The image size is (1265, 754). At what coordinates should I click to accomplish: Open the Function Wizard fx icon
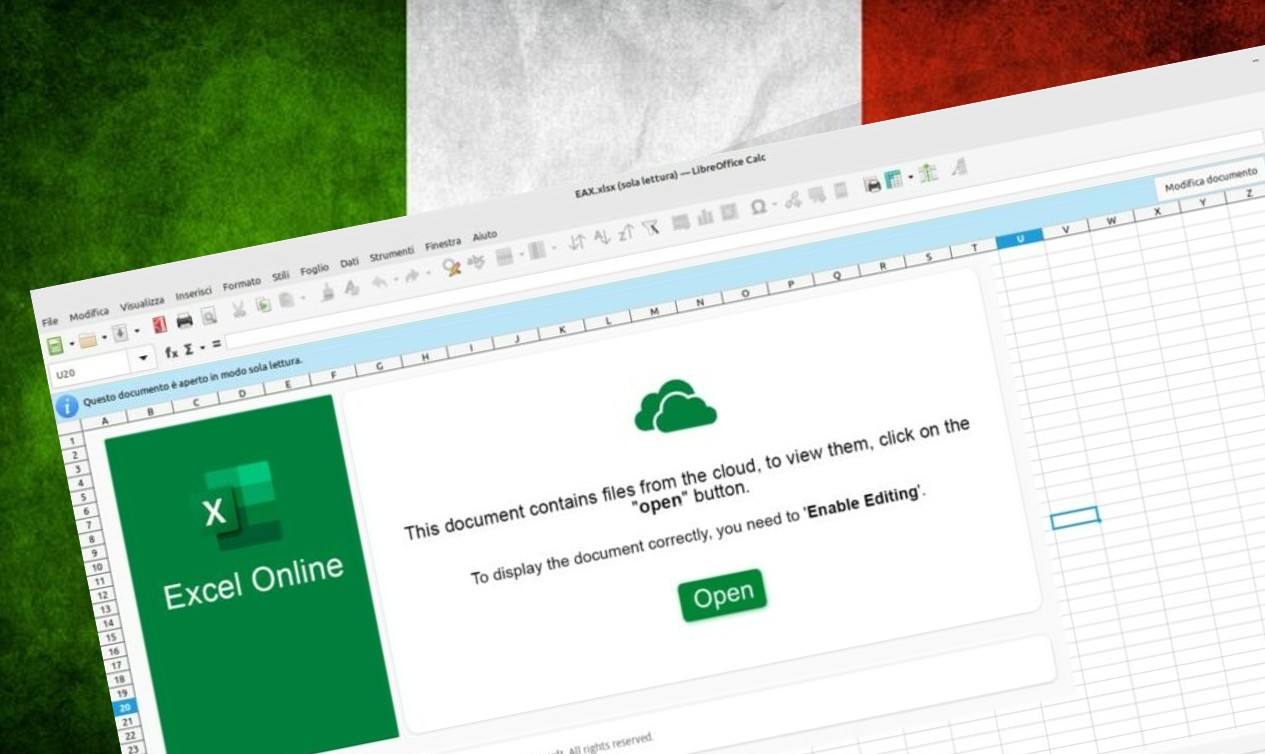(x=171, y=352)
